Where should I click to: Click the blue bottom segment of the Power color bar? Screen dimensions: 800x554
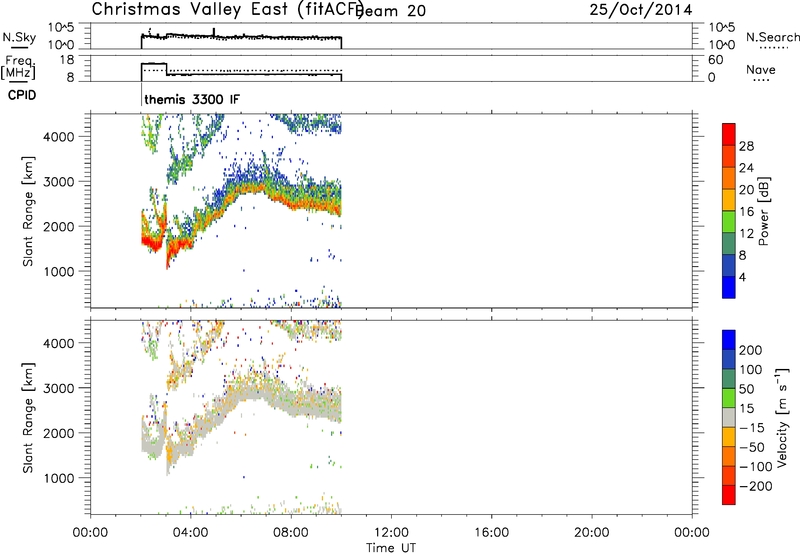tap(729, 287)
